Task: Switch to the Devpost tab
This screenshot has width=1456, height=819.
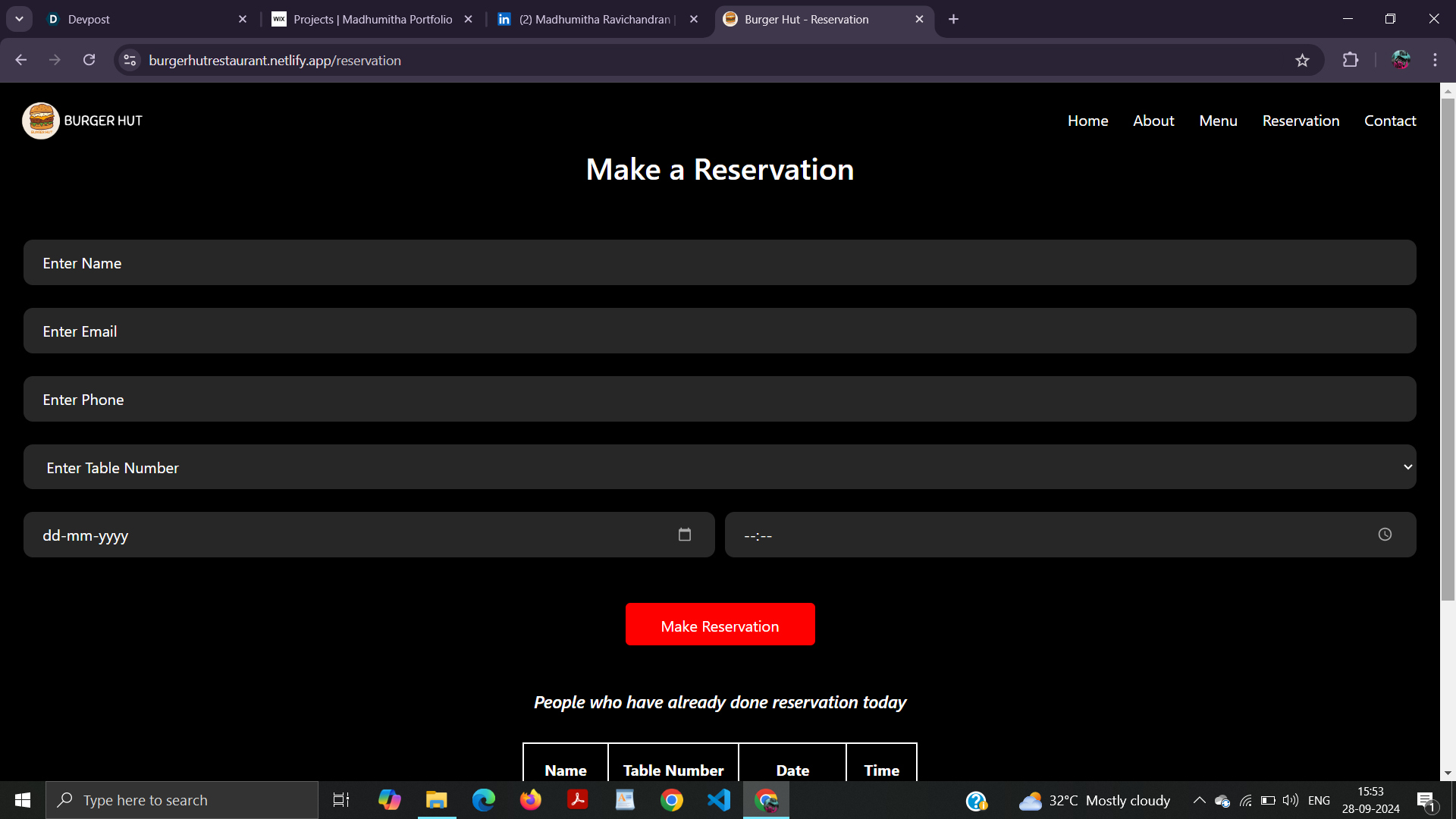Action: pyautogui.click(x=136, y=19)
